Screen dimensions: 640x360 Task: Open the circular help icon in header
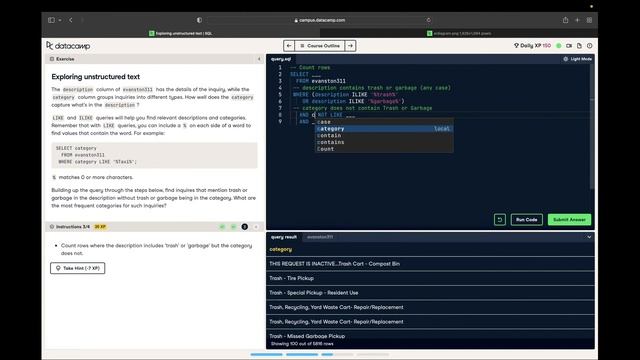click(x=589, y=46)
